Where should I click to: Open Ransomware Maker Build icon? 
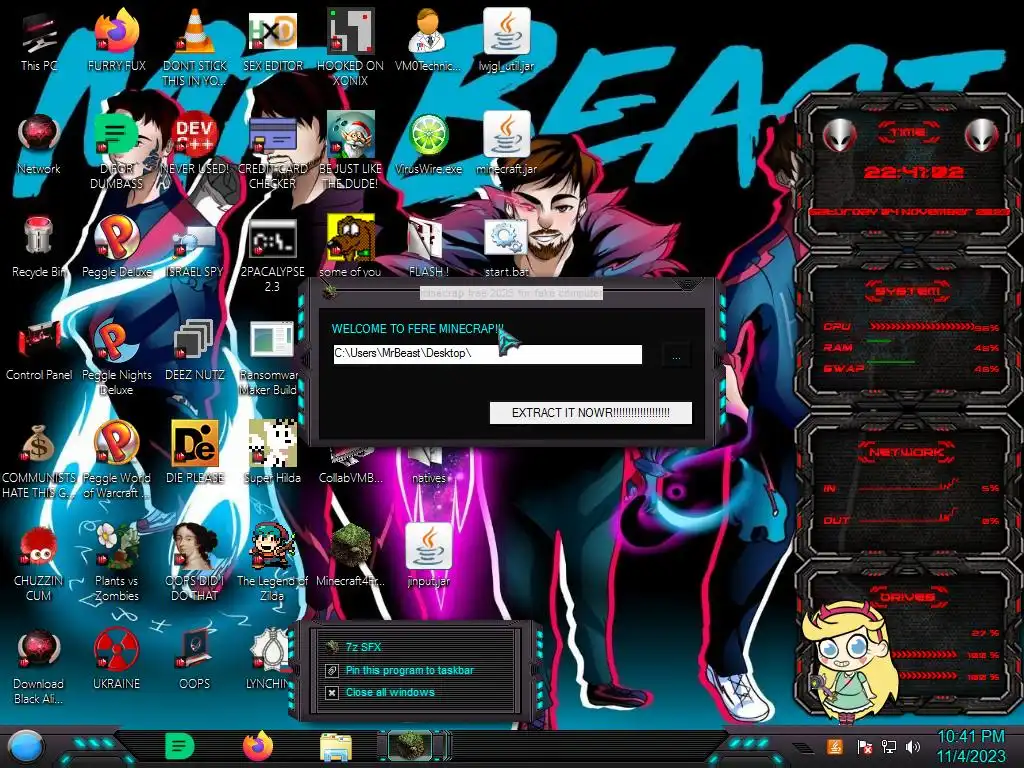pos(272,357)
